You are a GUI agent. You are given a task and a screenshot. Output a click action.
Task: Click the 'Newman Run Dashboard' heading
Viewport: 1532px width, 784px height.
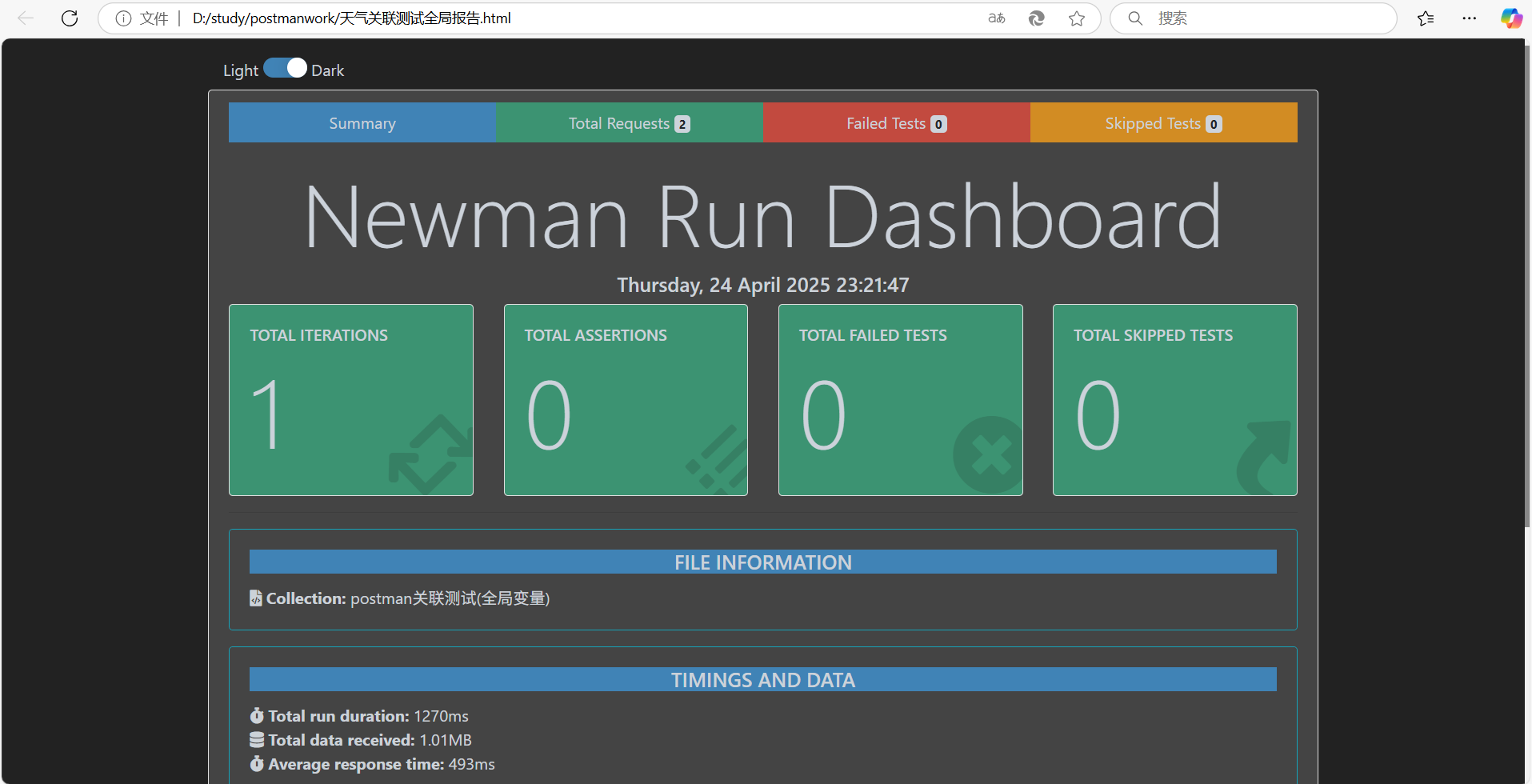click(763, 216)
